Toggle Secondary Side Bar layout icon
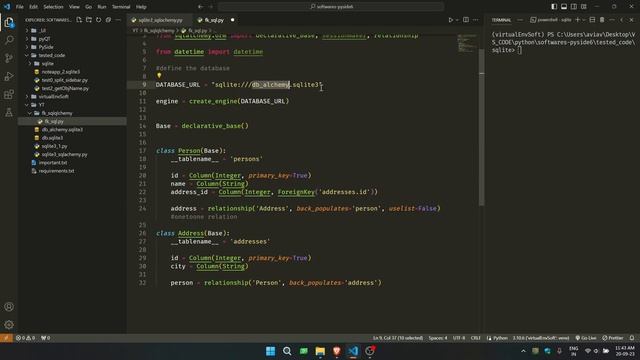The width and height of the screenshot is (640, 360). tap(574, 7)
